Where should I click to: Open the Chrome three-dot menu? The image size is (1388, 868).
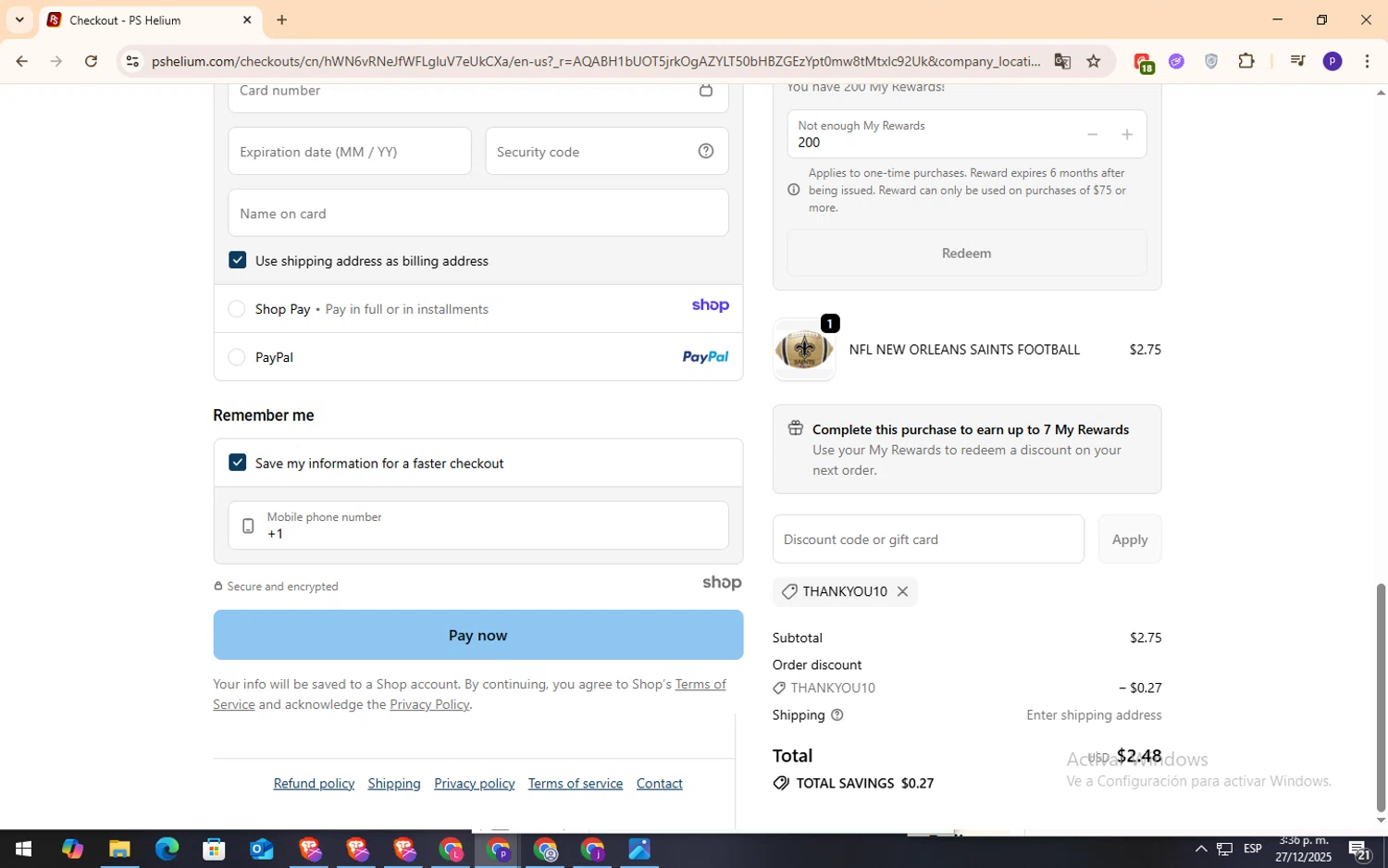point(1367,61)
